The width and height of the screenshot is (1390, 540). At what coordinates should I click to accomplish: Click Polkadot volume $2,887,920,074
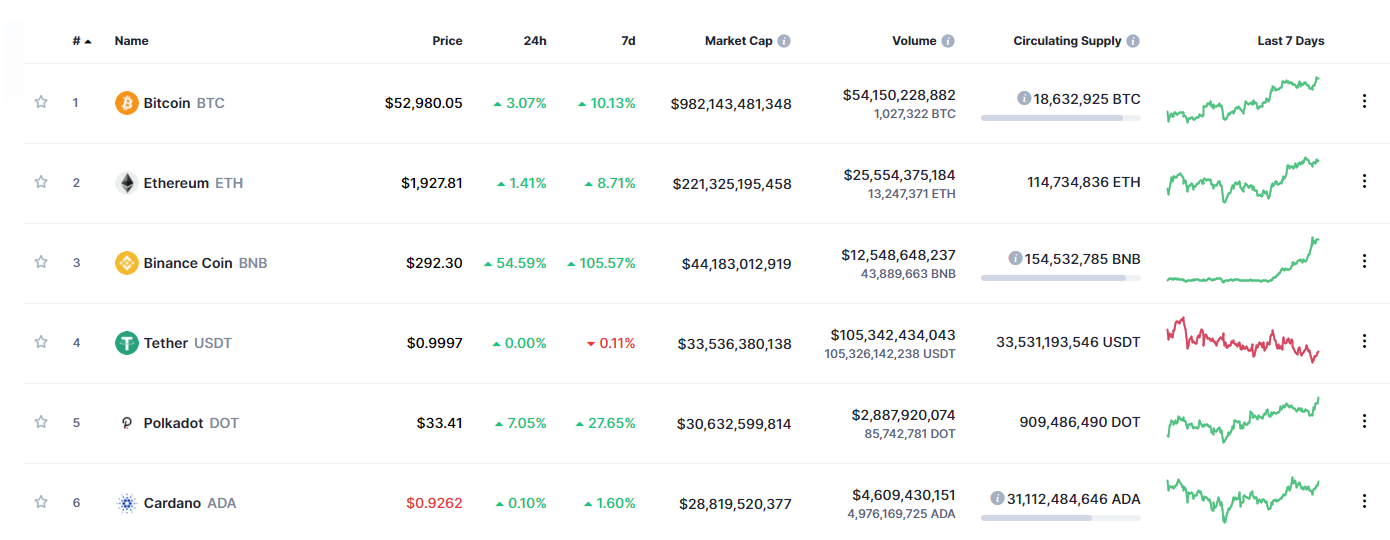(904, 415)
